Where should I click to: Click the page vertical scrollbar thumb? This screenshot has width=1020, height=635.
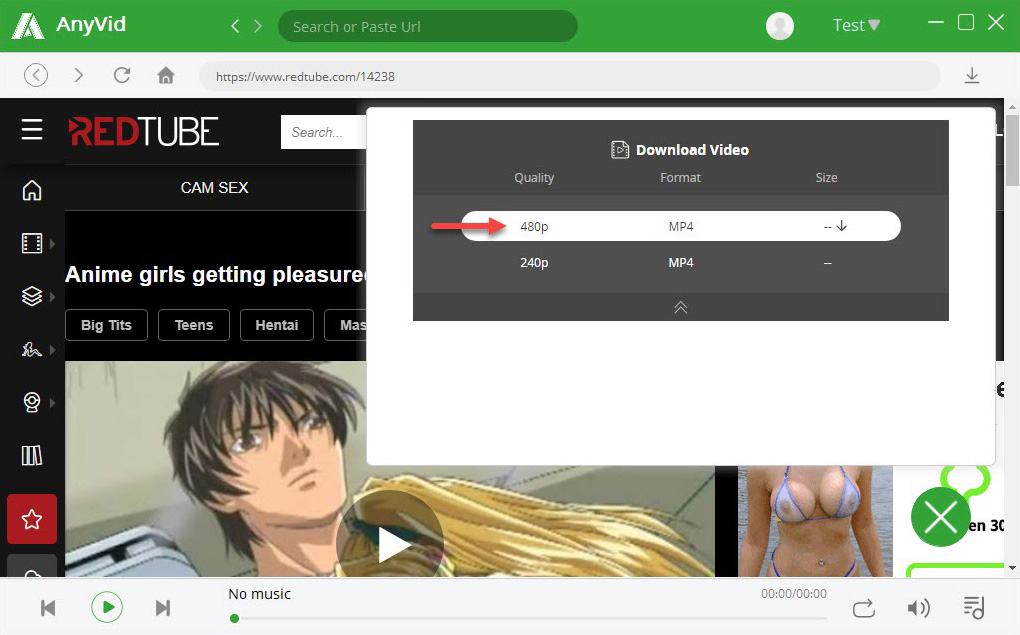(1012, 151)
